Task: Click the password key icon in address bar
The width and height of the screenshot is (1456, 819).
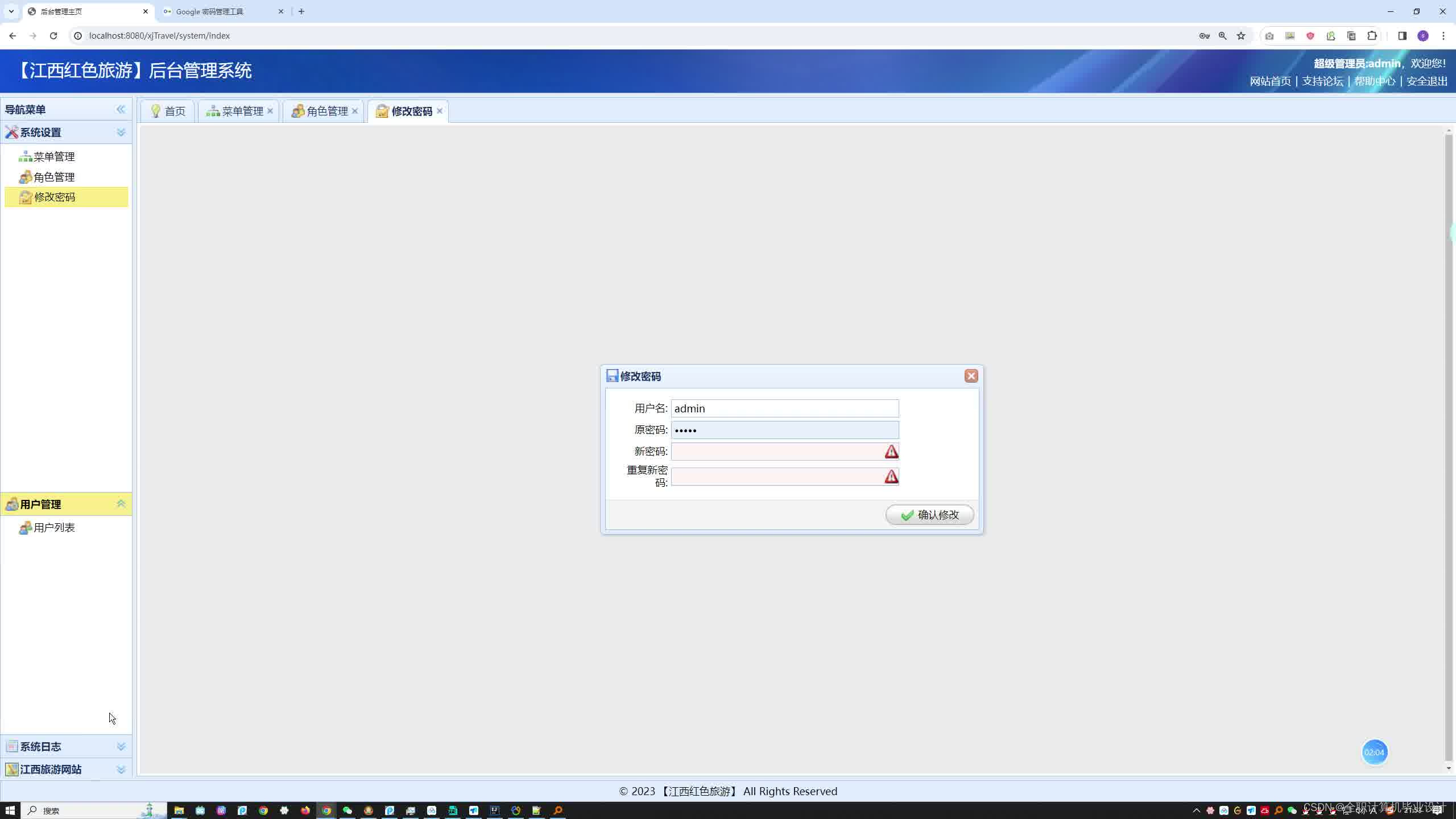Action: tap(1204, 36)
